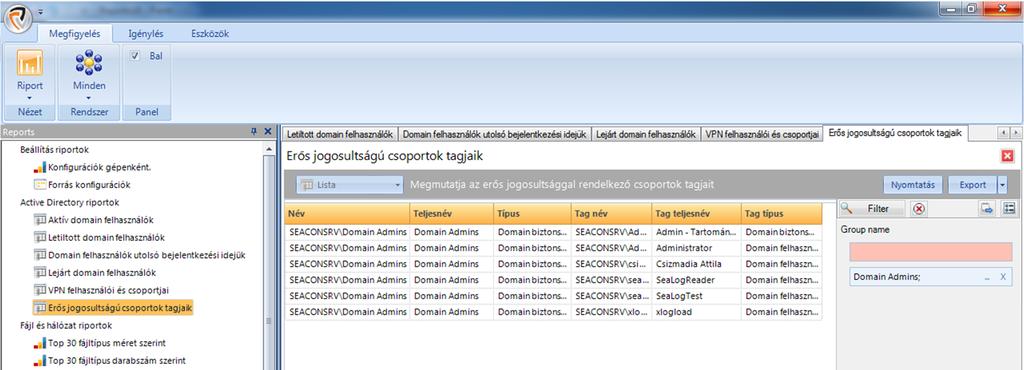
Task: Expand the Minden dropdown arrow
Action: (x=89, y=98)
